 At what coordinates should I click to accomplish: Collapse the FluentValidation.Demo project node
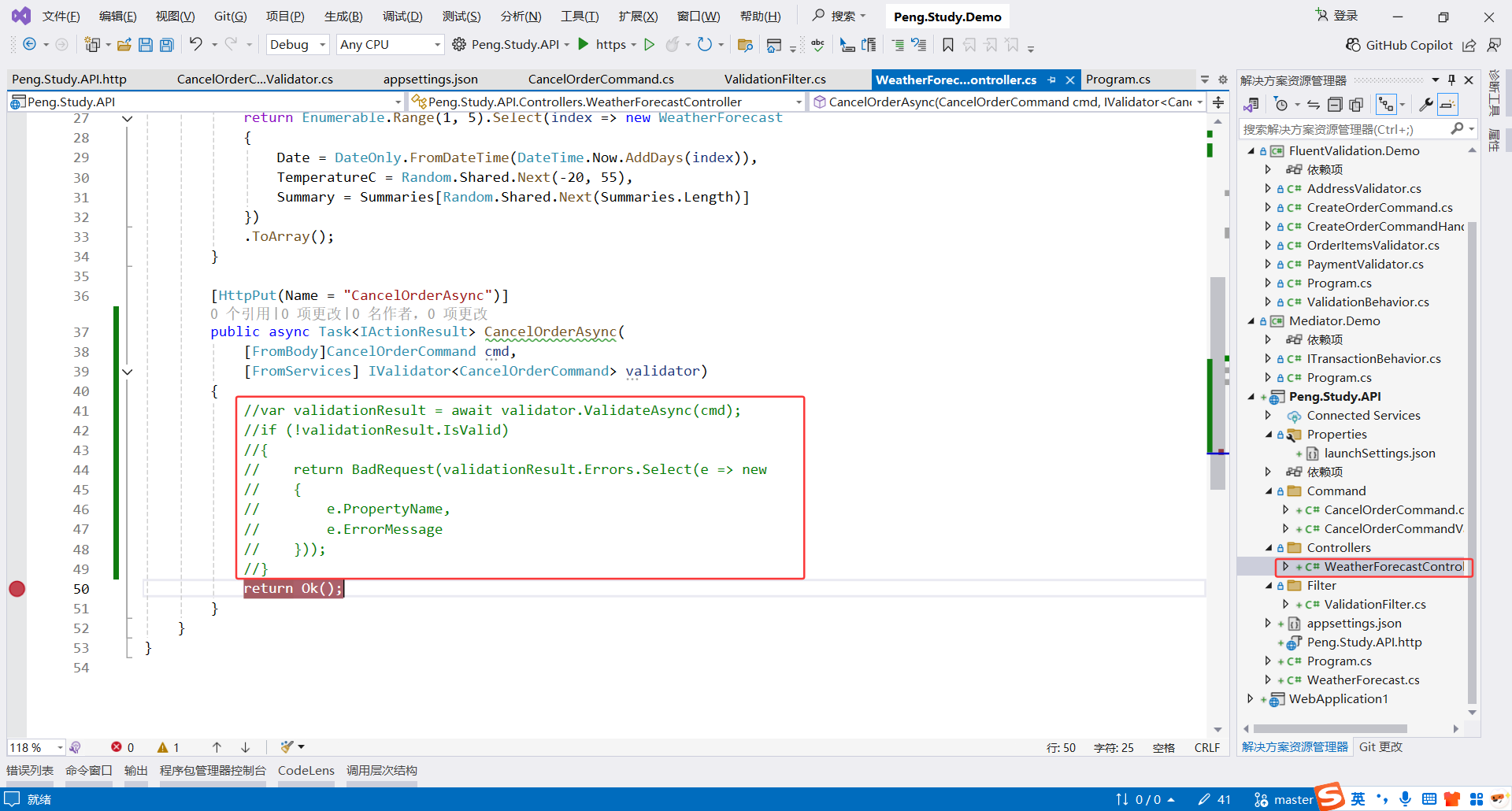tap(1251, 150)
